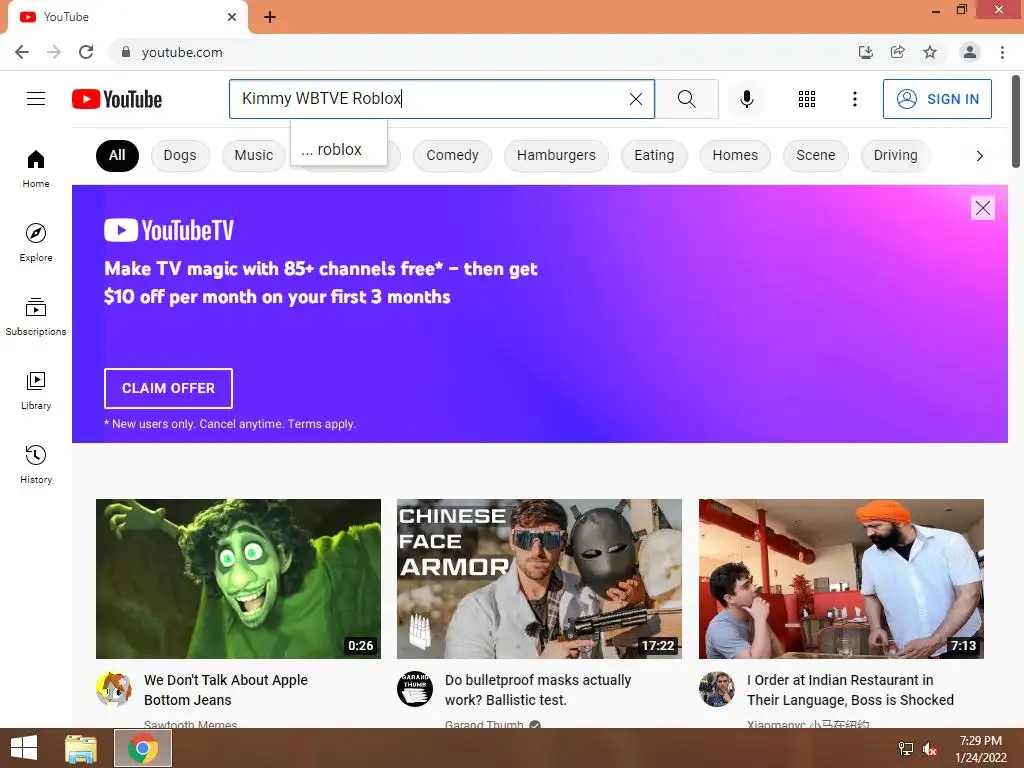Select the Hamburgers filter chip

[x=556, y=155]
